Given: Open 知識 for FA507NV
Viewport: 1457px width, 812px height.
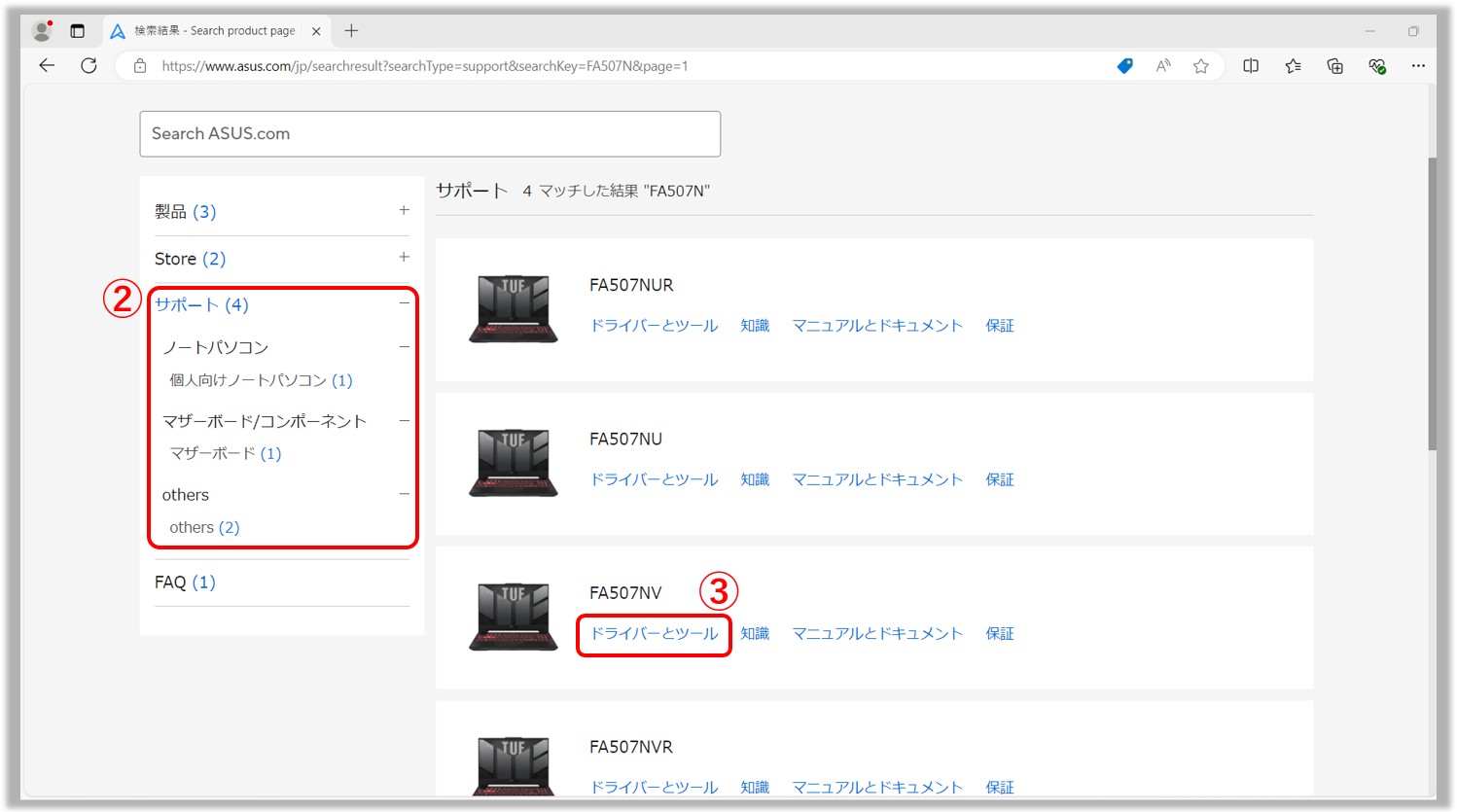Looking at the screenshot, I should click(755, 634).
